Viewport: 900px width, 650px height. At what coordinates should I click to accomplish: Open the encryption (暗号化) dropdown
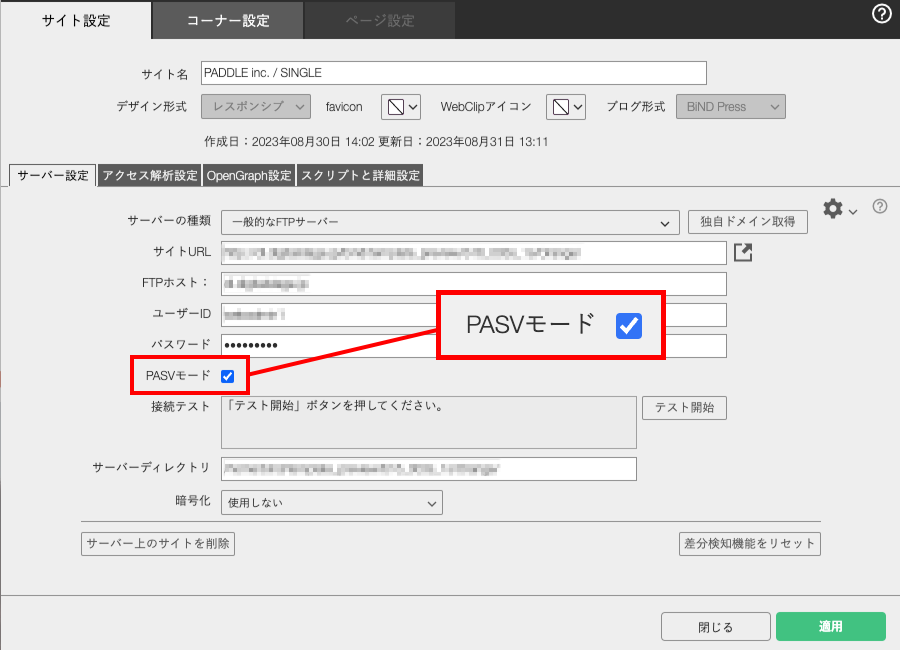(x=331, y=502)
